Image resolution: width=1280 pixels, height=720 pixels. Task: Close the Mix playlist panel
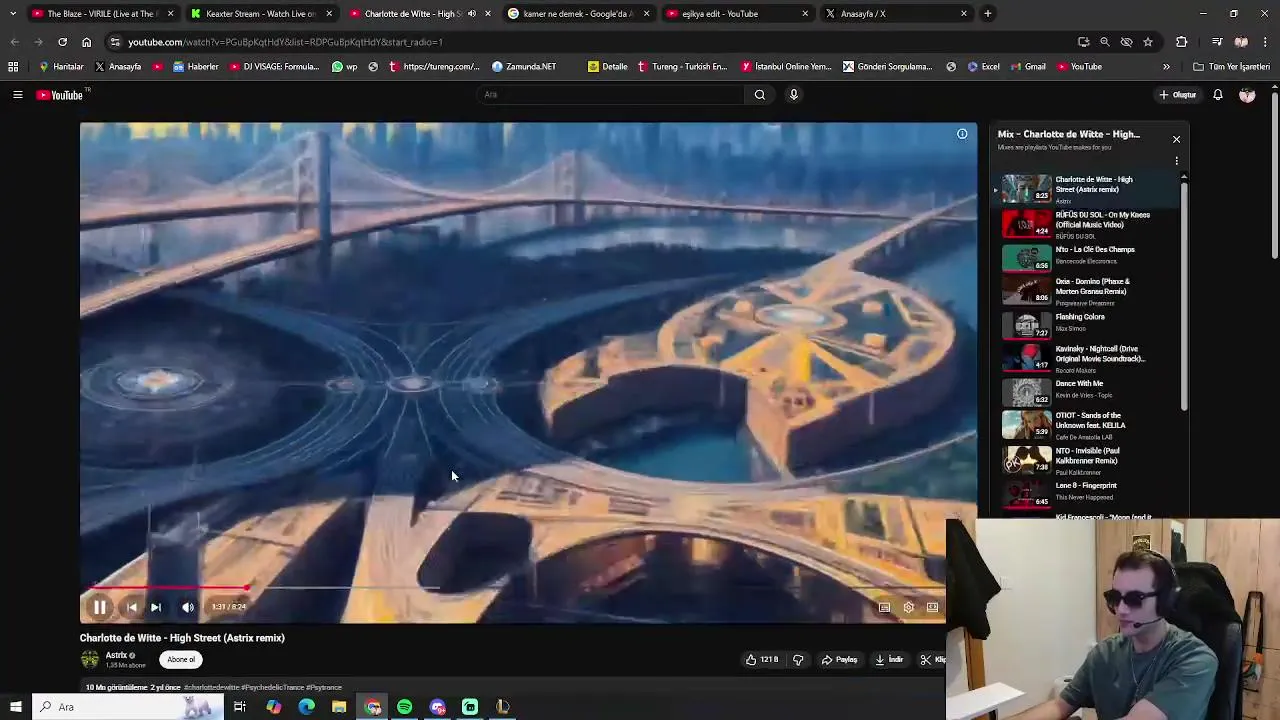click(x=1176, y=139)
